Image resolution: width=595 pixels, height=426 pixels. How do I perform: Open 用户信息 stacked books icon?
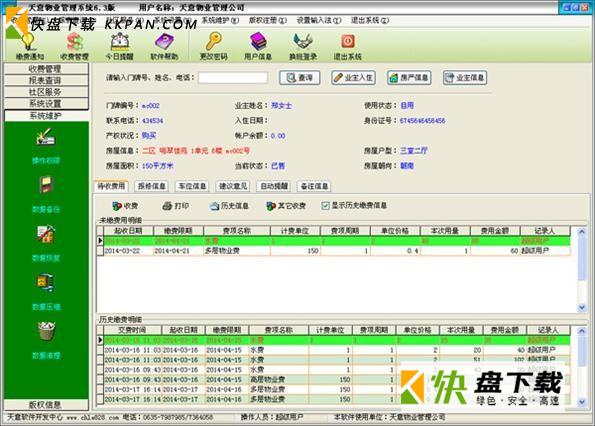point(258,46)
